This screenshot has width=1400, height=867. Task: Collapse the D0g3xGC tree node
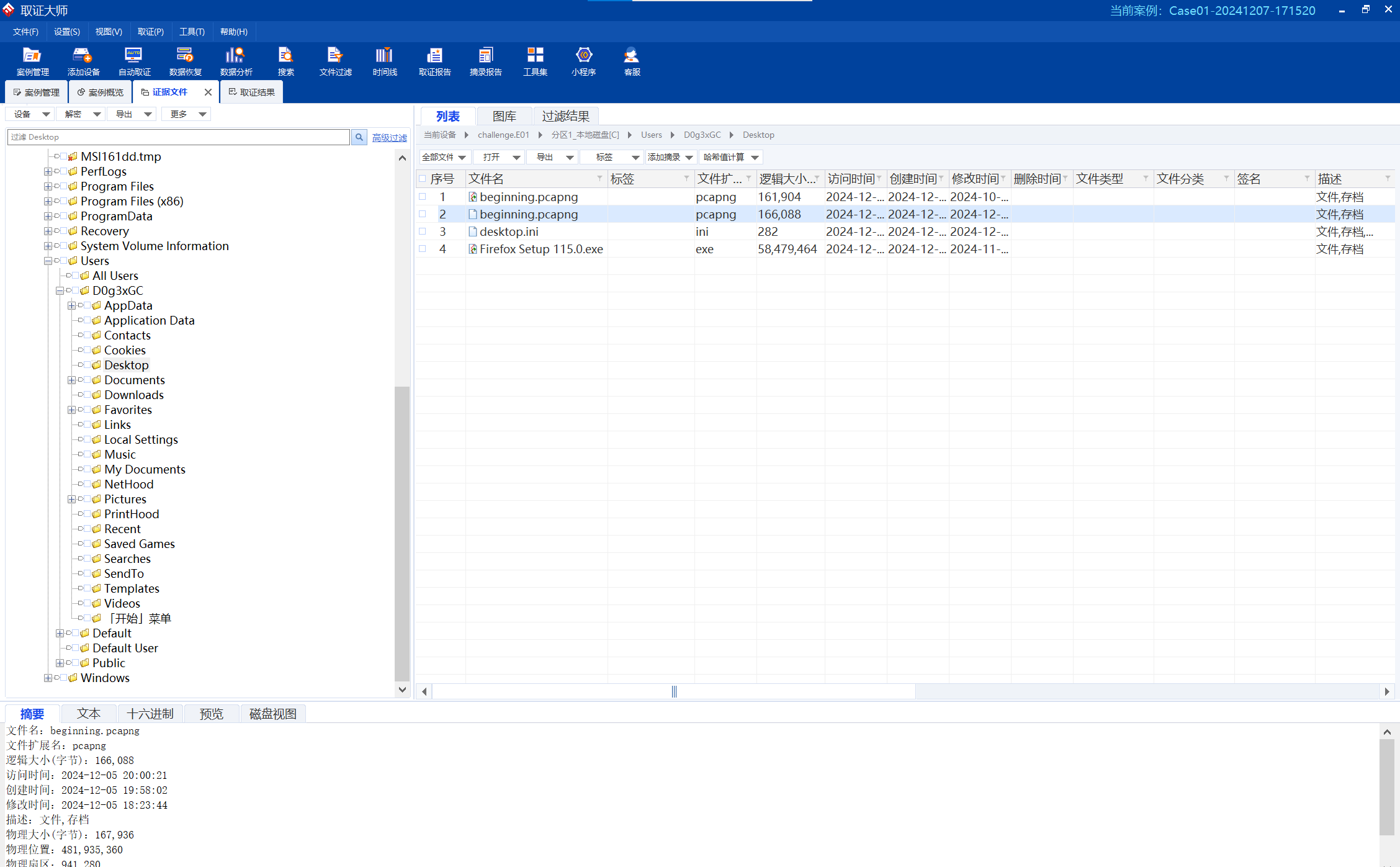[x=60, y=290]
